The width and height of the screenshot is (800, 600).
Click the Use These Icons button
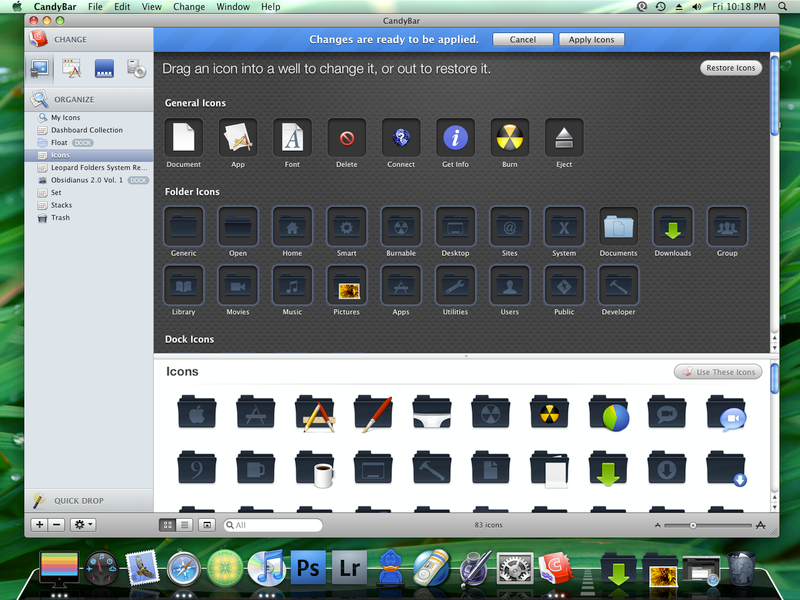tap(718, 372)
